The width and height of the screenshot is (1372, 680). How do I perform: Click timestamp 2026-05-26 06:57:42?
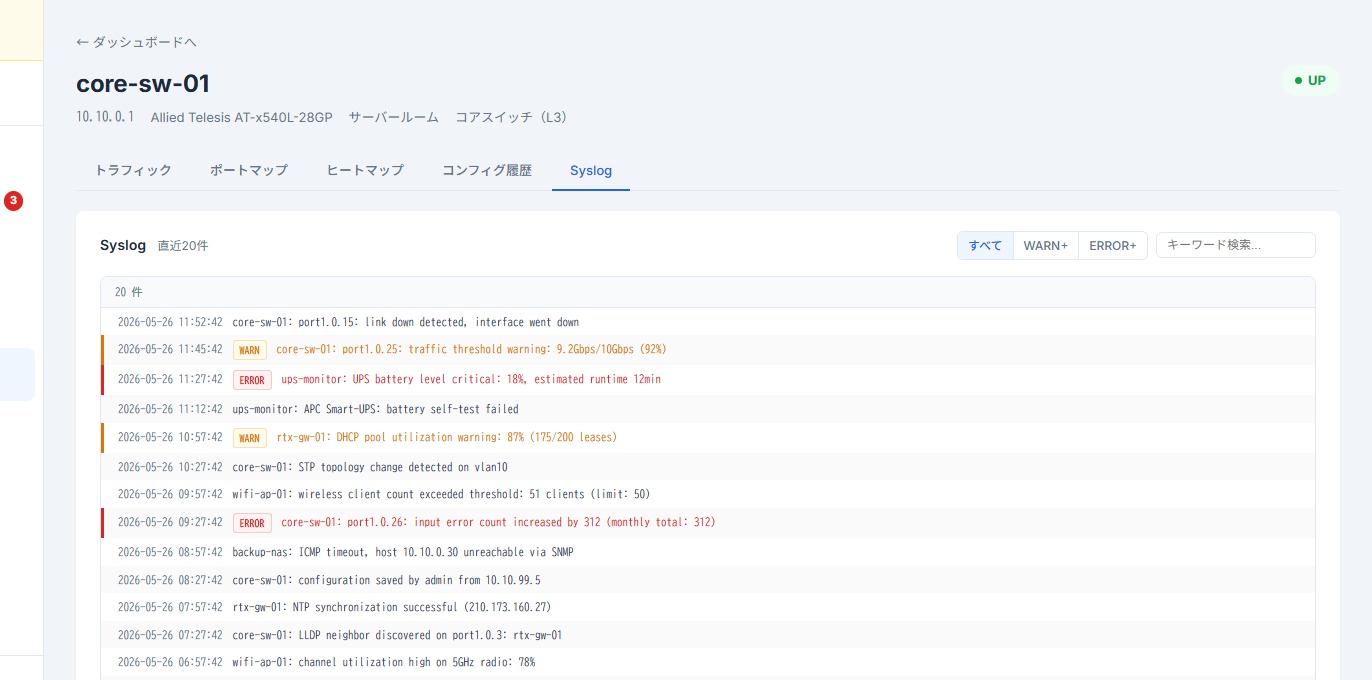[170, 662]
